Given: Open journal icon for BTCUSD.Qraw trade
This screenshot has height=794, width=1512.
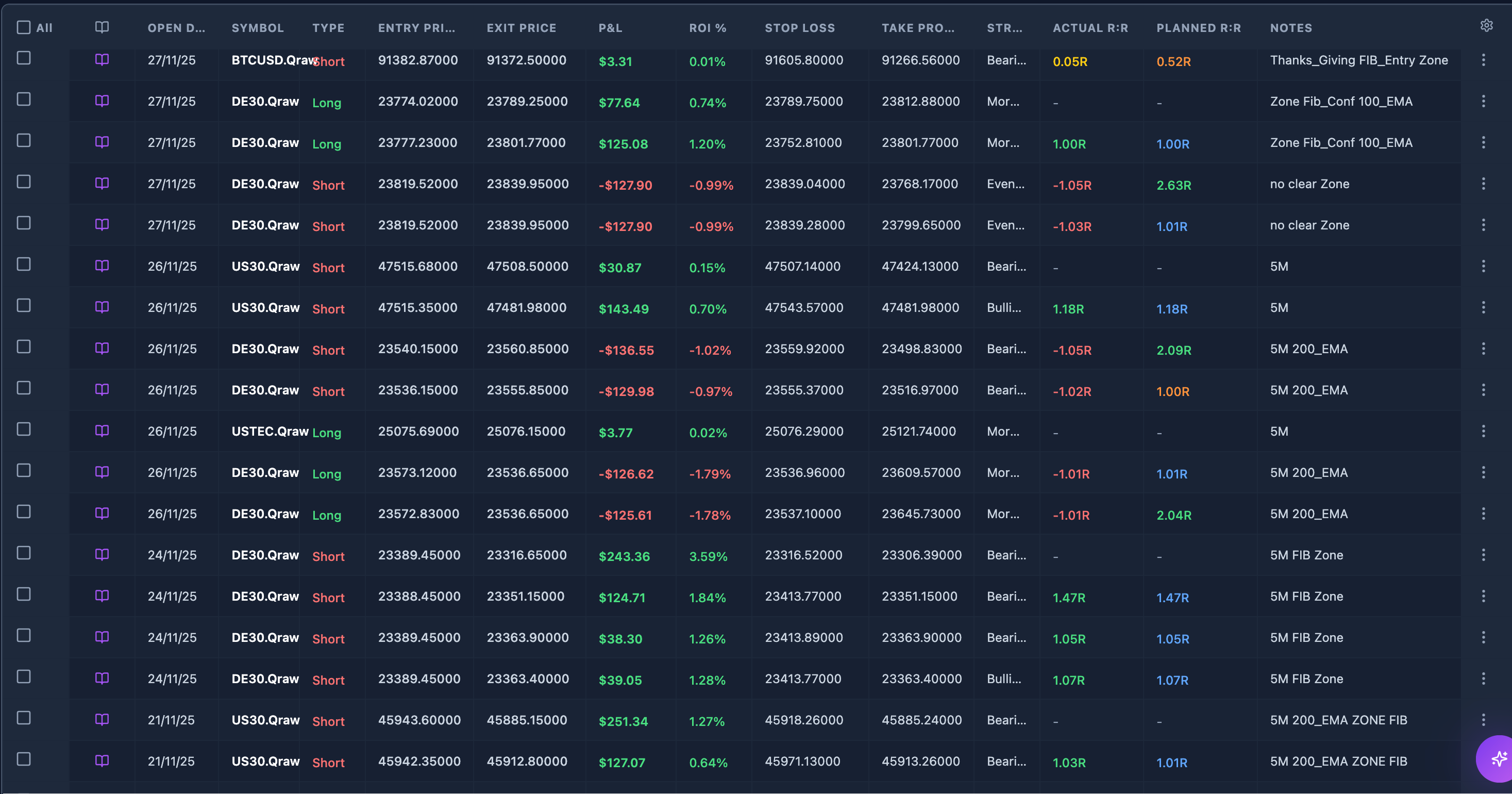Looking at the screenshot, I should click(102, 60).
